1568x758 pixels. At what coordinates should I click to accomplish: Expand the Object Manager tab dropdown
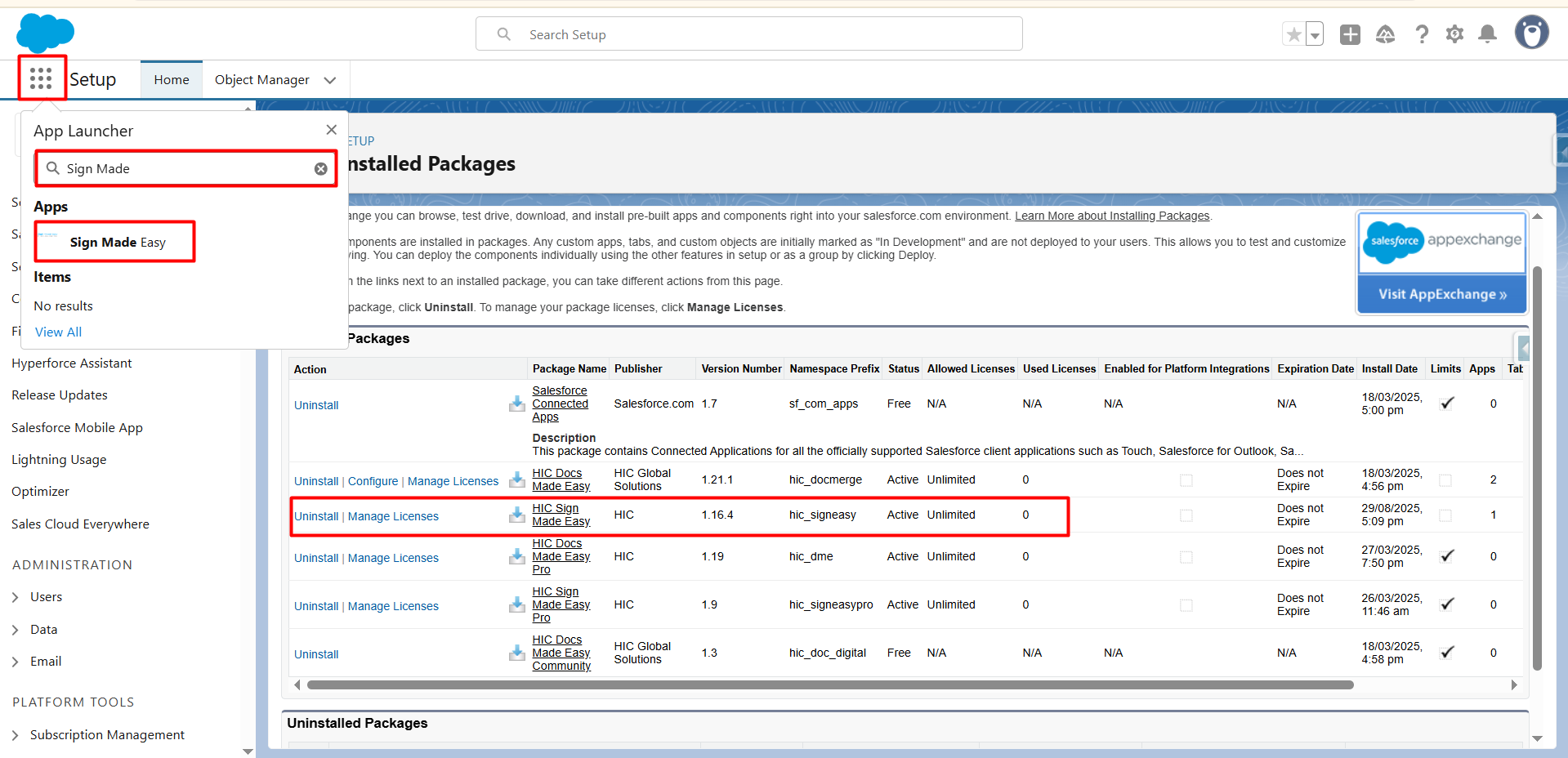point(330,80)
